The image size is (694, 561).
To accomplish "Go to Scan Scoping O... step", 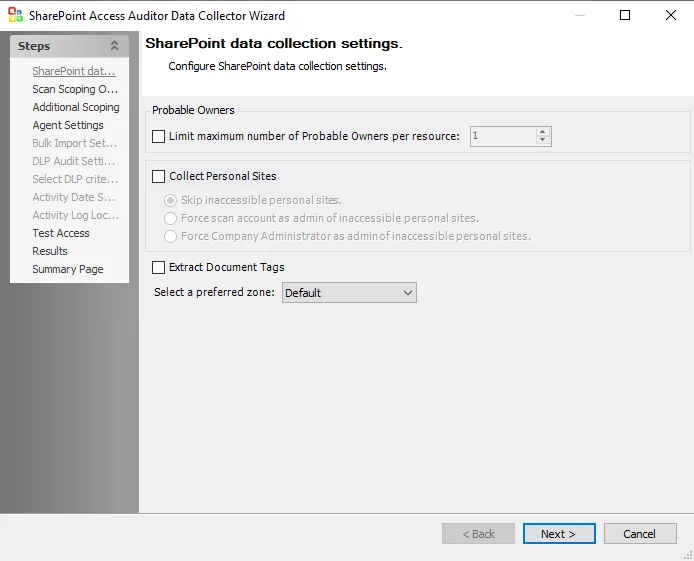I will tap(75, 89).
